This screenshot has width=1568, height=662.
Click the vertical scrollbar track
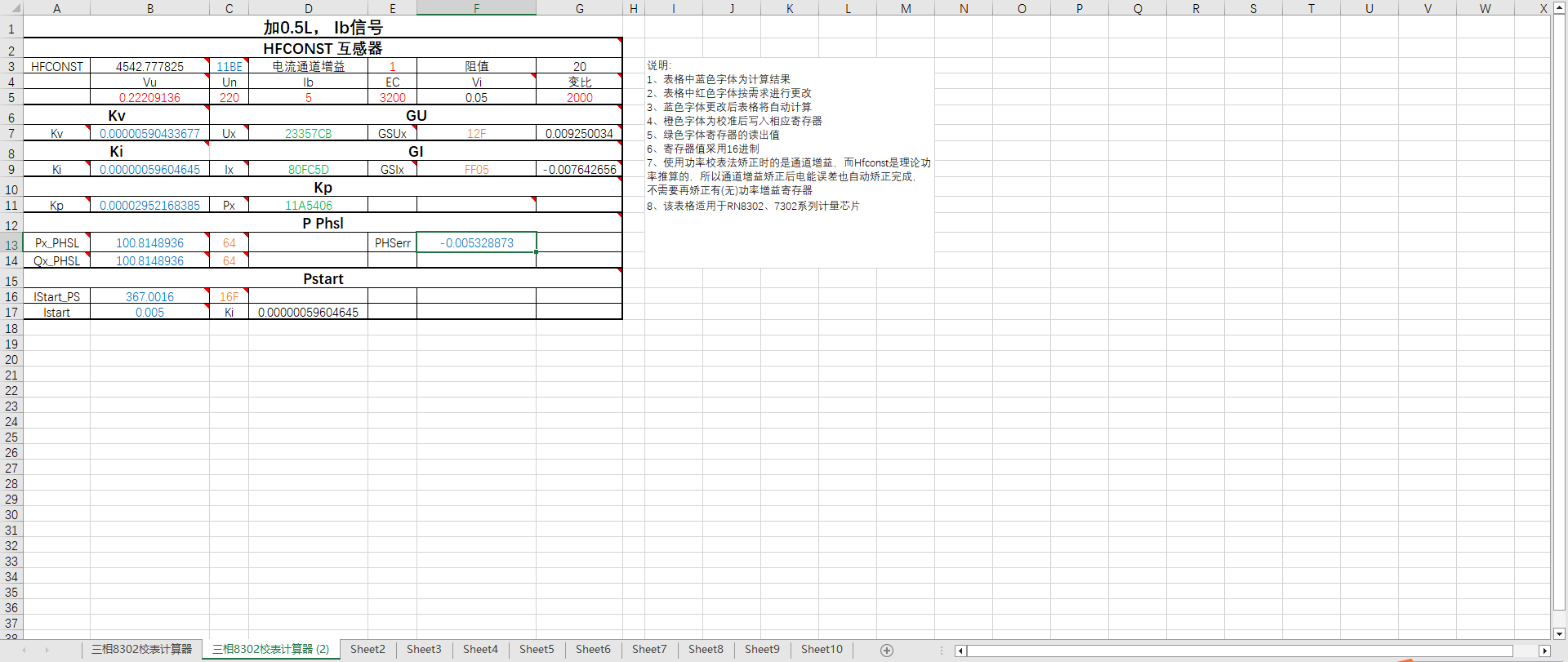coord(1559,321)
